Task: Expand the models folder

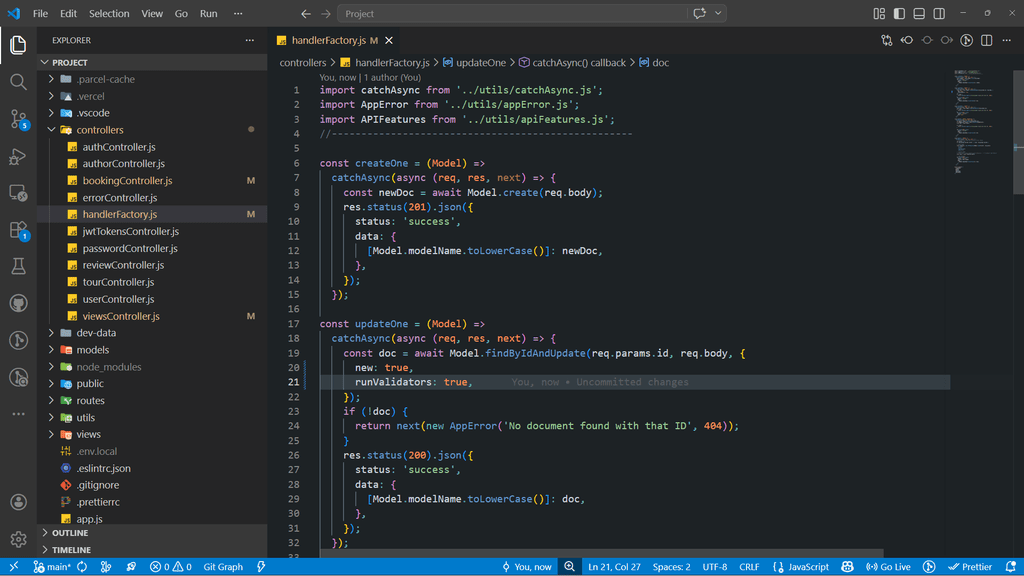Action: pyautogui.click(x=92, y=350)
